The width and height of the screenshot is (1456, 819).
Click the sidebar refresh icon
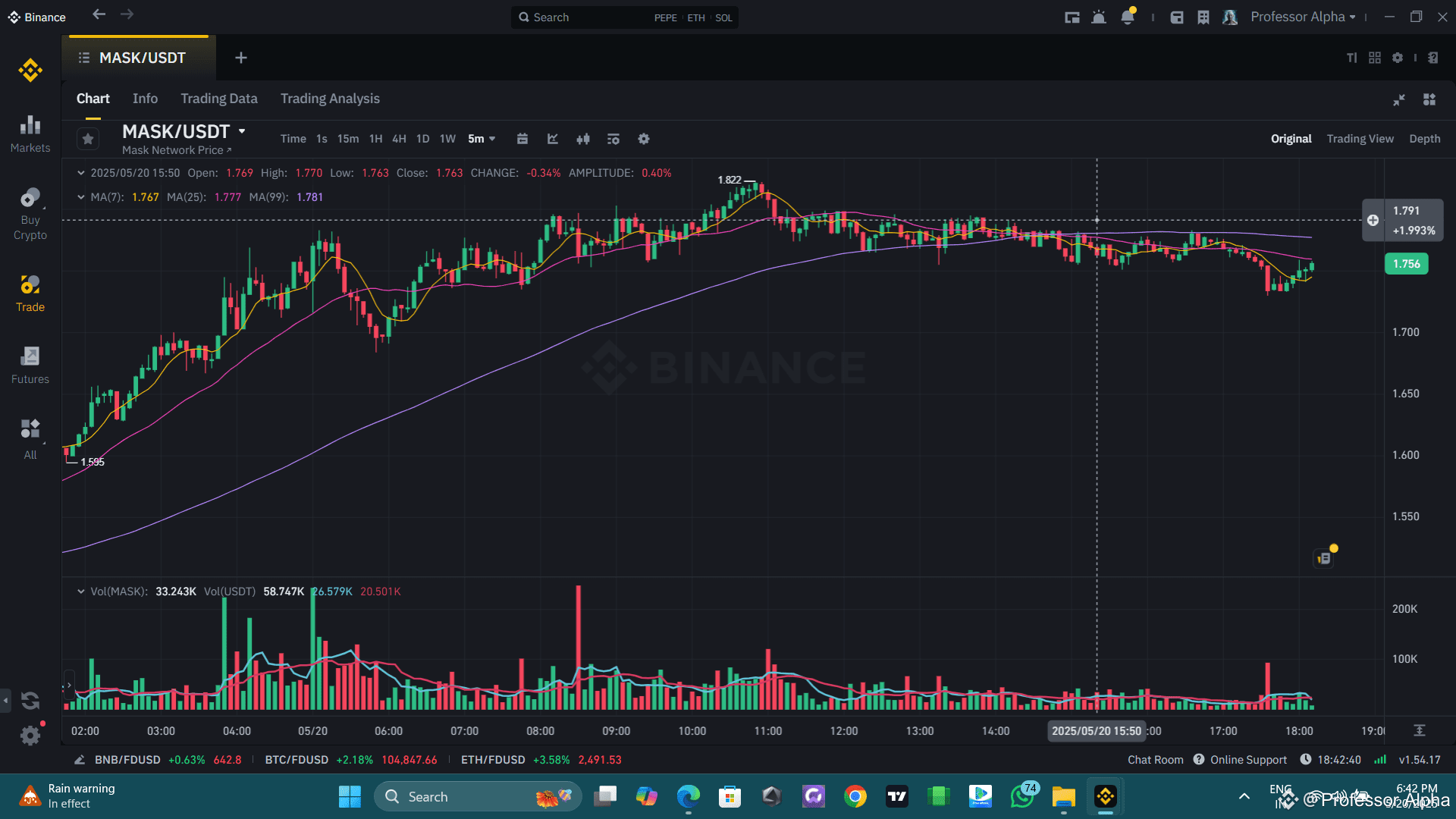[x=30, y=701]
